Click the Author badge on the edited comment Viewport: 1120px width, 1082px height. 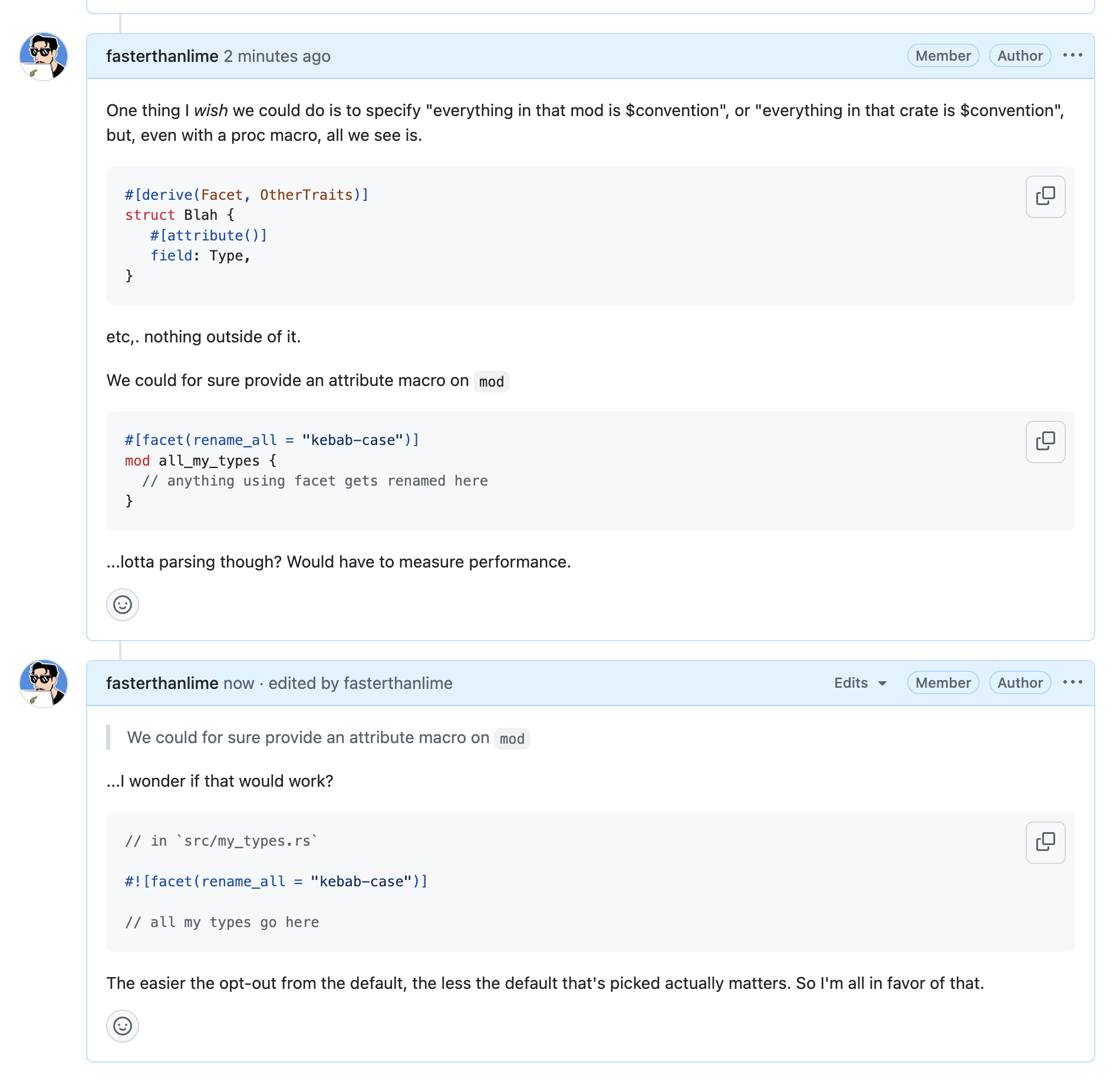[x=1020, y=682]
